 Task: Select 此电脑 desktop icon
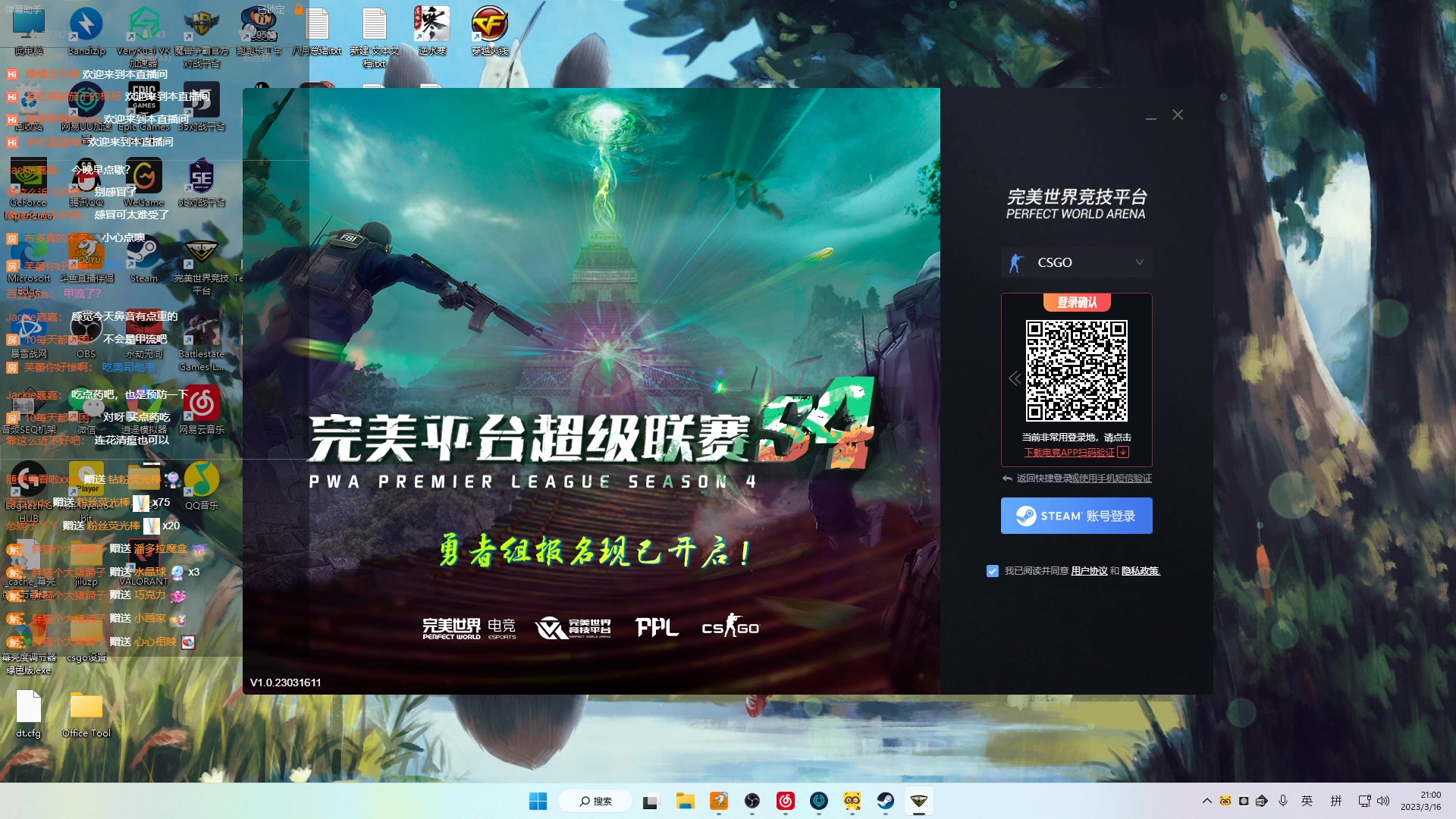coord(28,32)
